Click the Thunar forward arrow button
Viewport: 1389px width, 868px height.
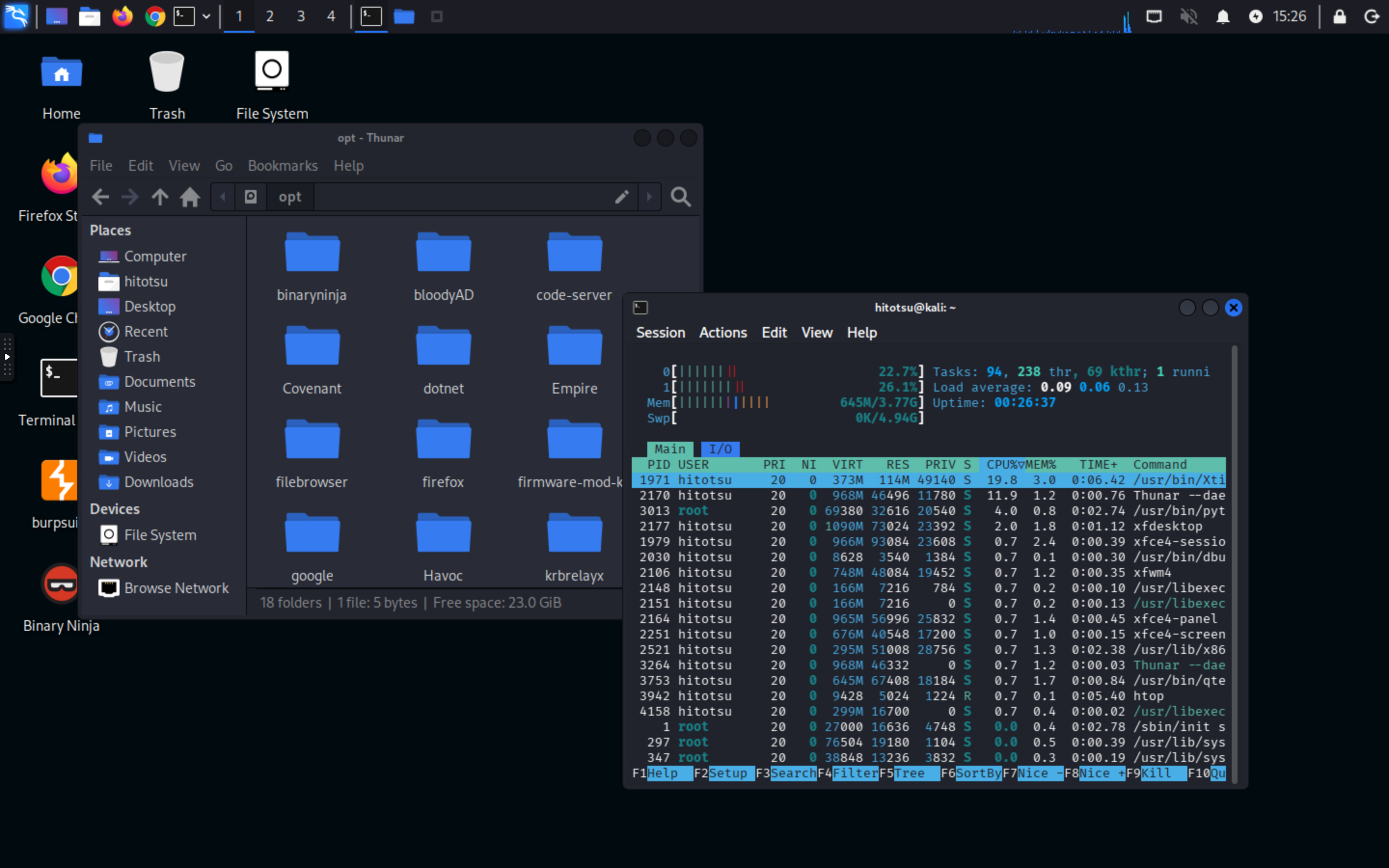(130, 197)
